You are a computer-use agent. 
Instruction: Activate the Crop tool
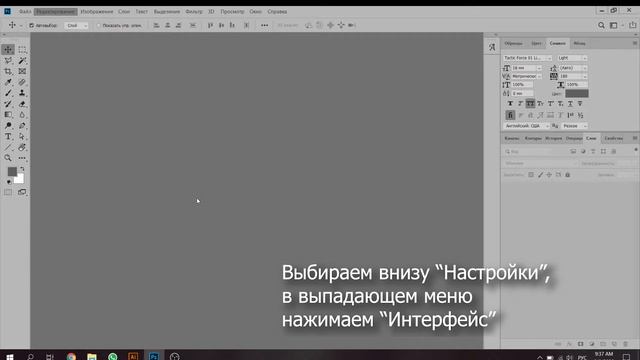pos(8,71)
